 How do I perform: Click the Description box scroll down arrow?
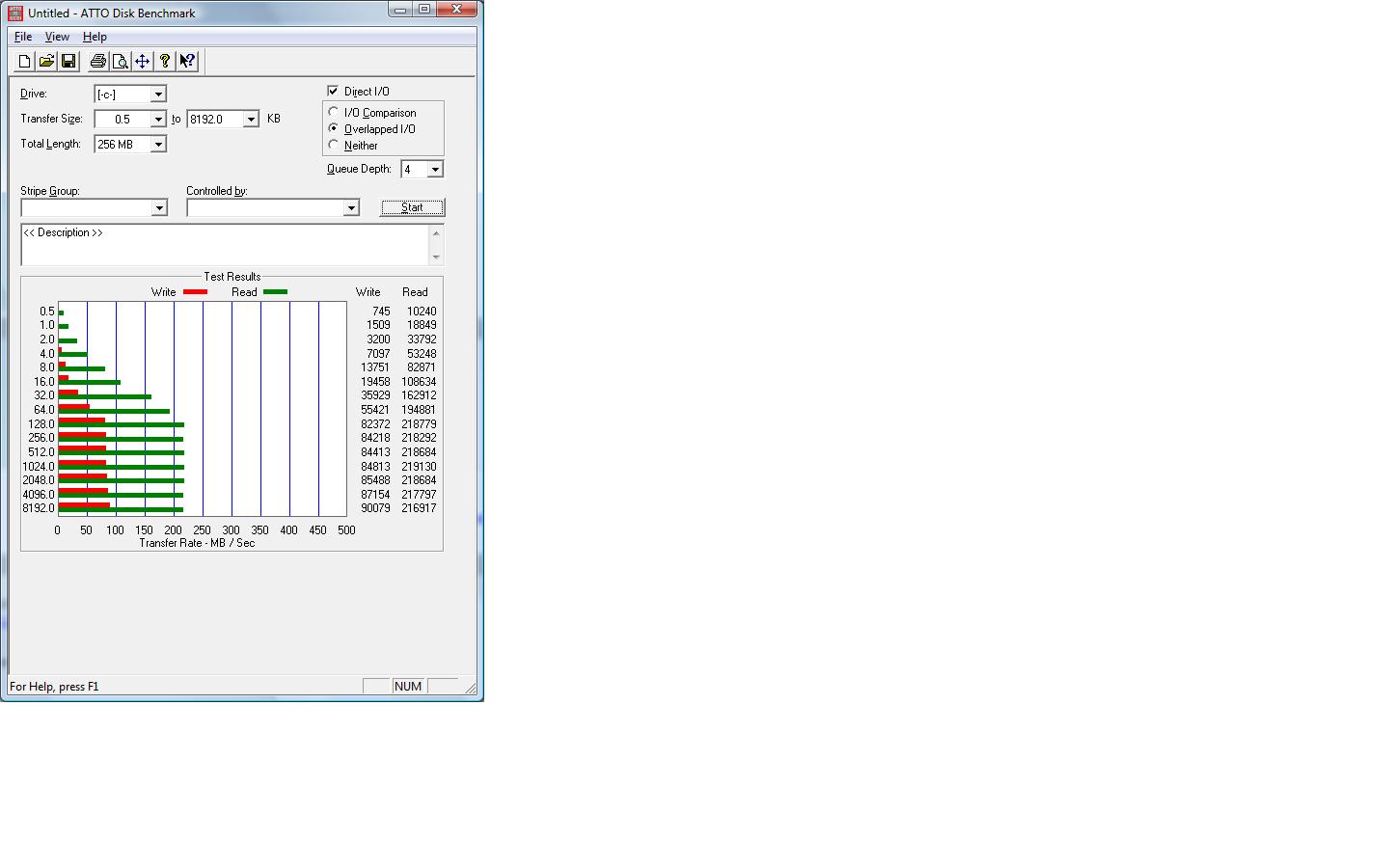click(436, 258)
